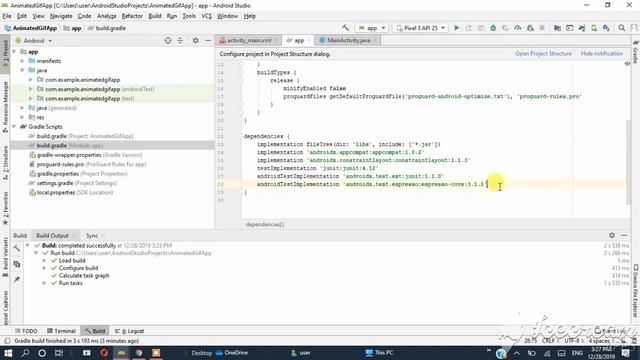Click the editor vertical scrollbar

(627, 162)
